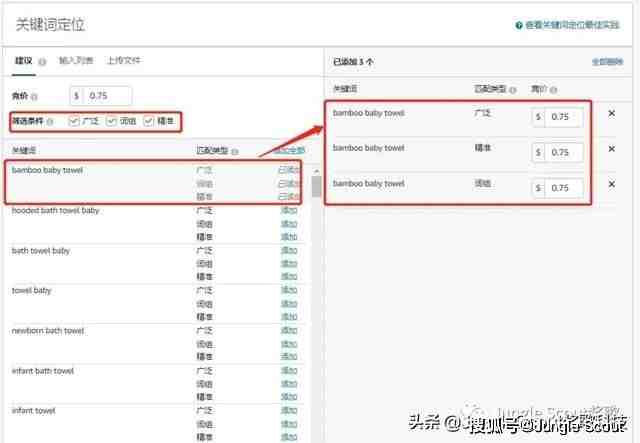Add towel baby as 词组 match
This screenshot has width=640, height=443.
pyautogui.click(x=289, y=304)
